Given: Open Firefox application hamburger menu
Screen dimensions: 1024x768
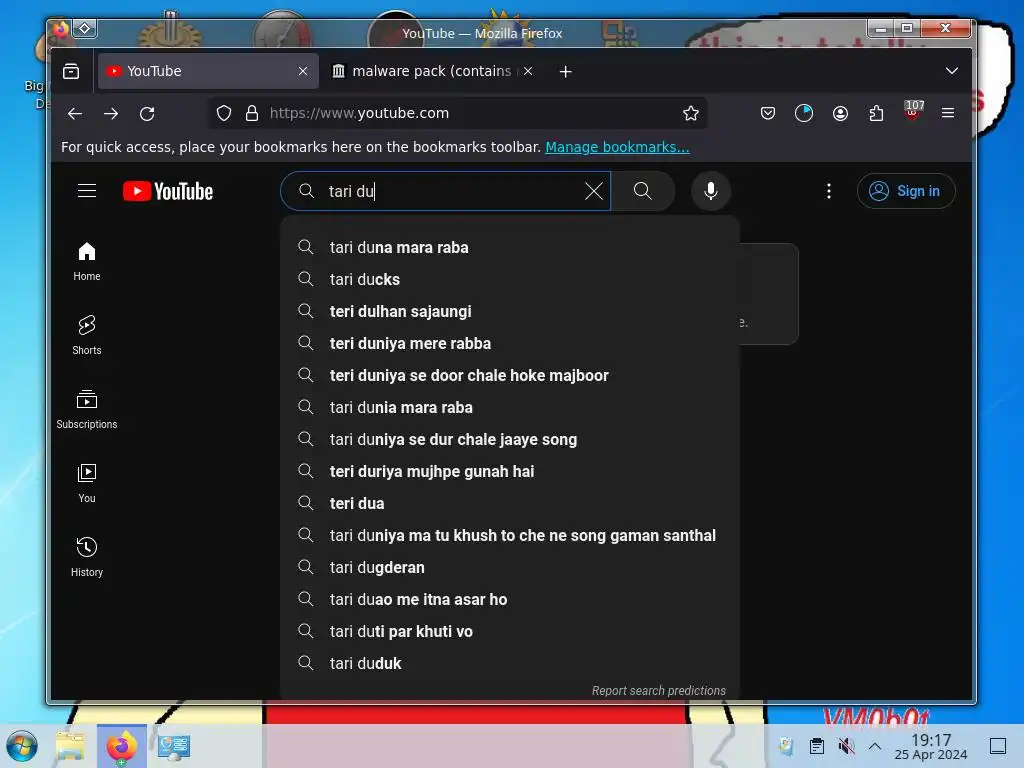Looking at the screenshot, I should pos(948,114).
